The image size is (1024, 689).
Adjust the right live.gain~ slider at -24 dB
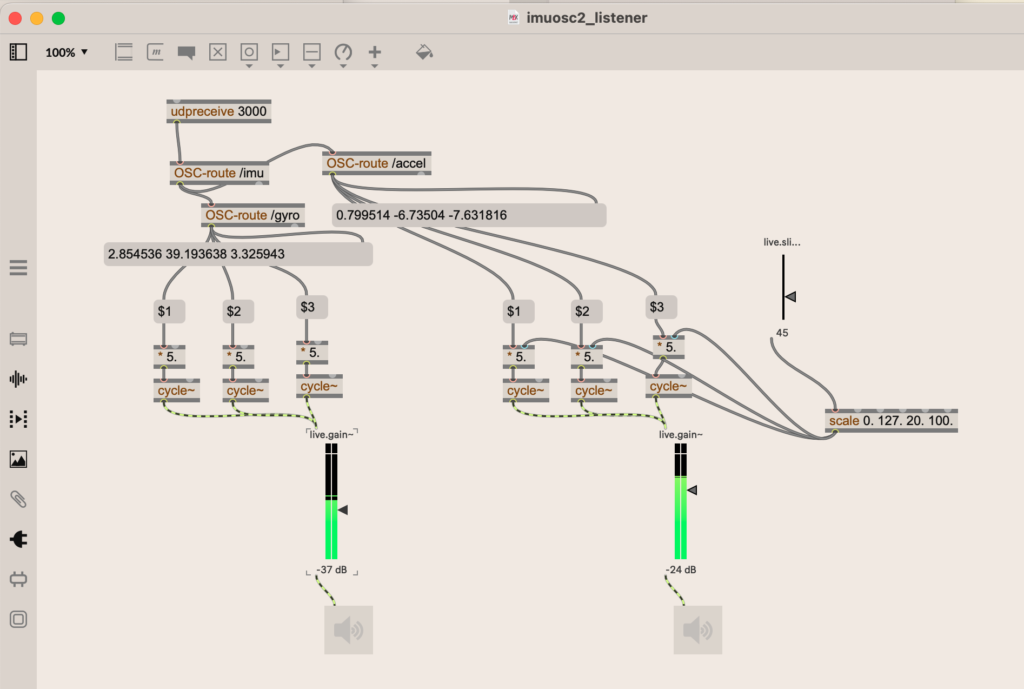tap(692, 490)
